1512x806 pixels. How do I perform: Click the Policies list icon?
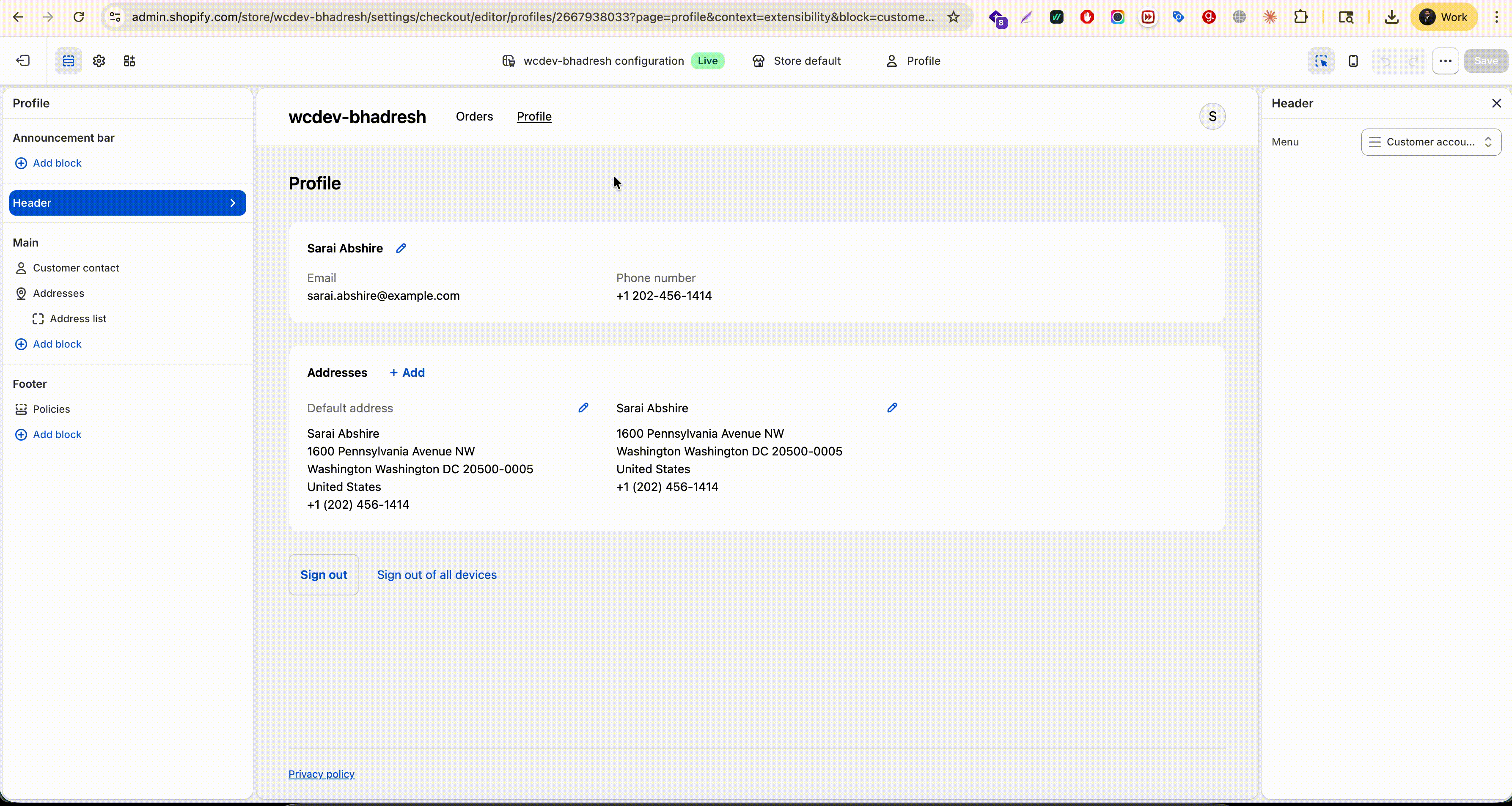coord(21,409)
